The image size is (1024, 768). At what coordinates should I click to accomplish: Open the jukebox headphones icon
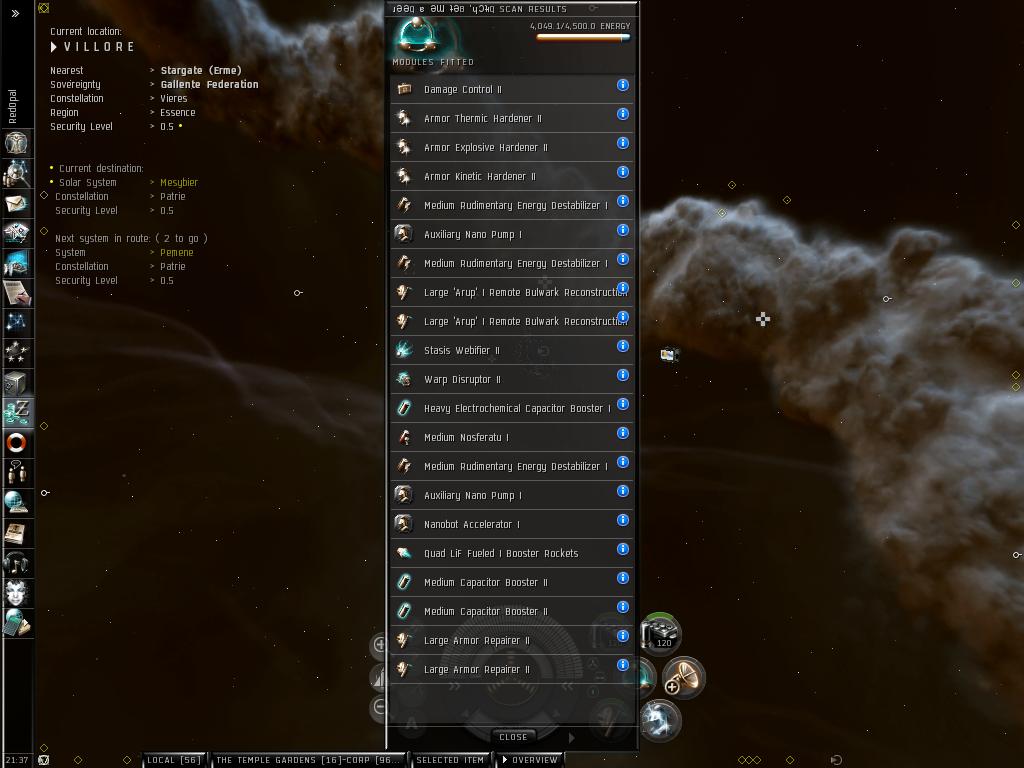16,562
